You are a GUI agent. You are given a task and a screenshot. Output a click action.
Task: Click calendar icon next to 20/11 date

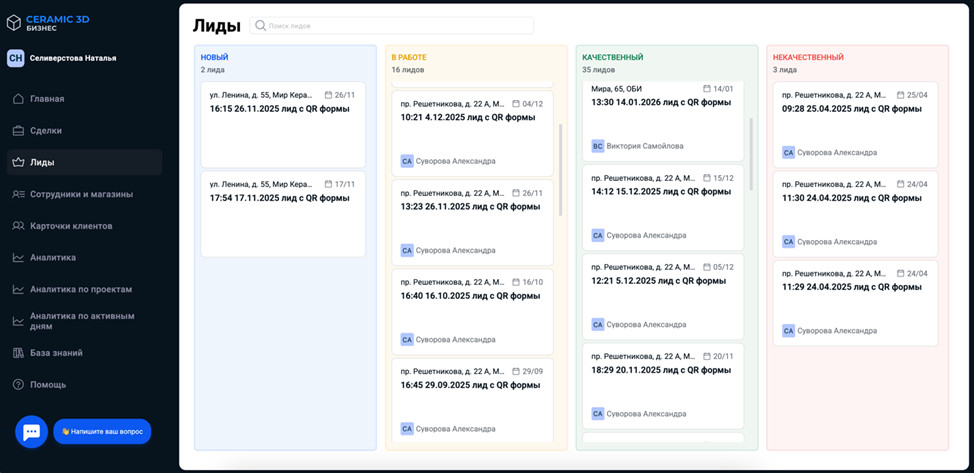[707, 356]
